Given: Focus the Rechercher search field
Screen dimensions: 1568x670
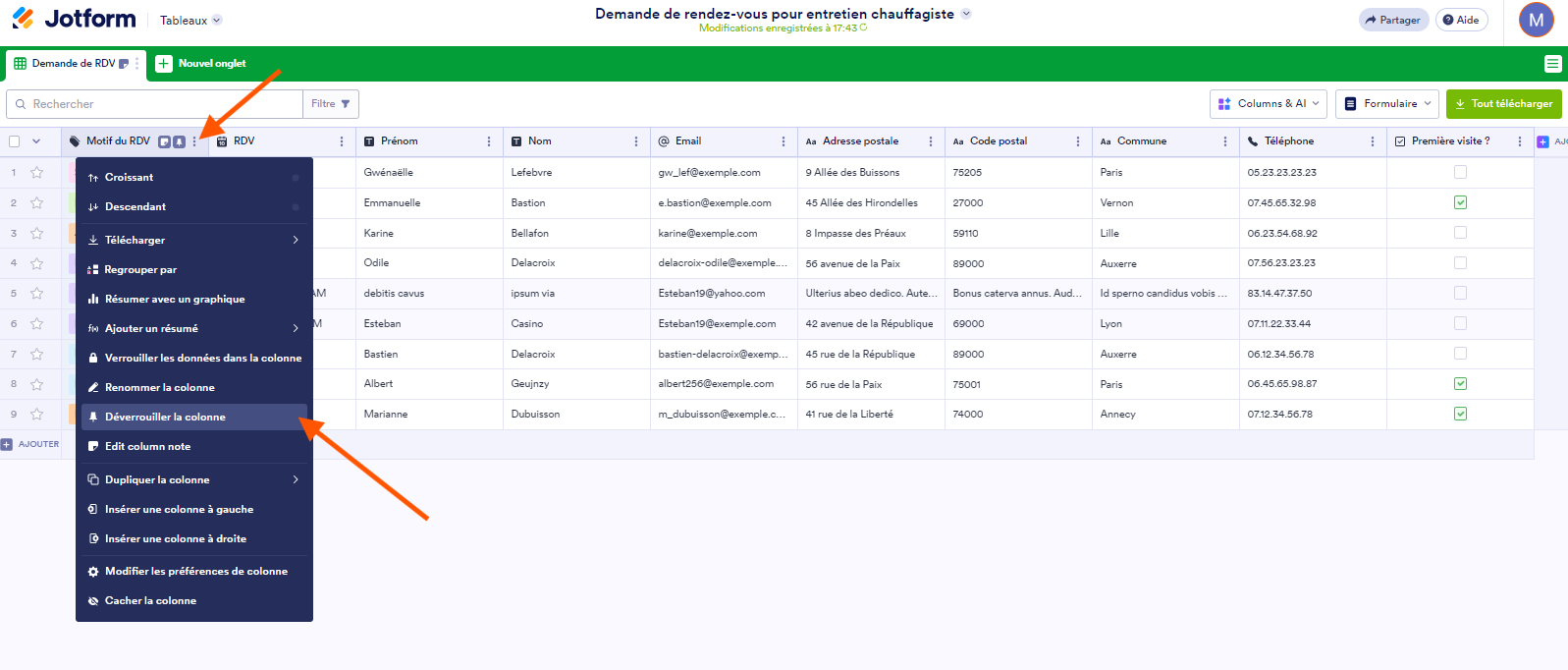Looking at the screenshot, I should 154,104.
